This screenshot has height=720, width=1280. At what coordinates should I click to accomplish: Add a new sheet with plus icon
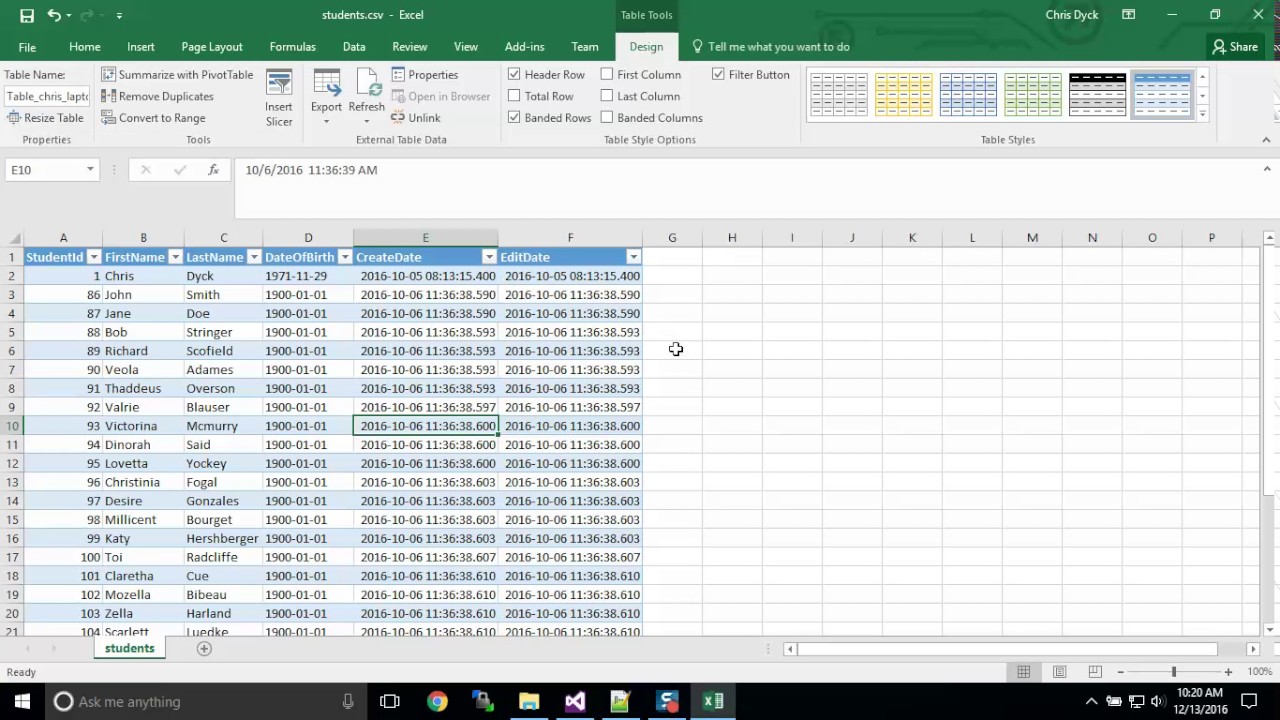[204, 649]
